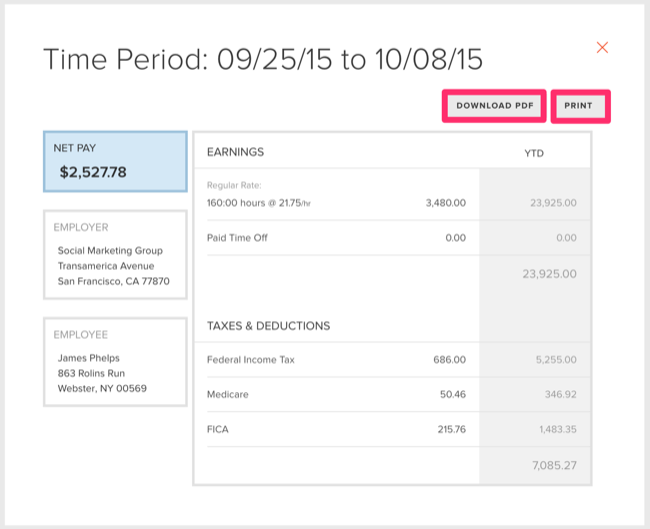Click Transamerica Avenue address line
650x529 pixels.
(x=106, y=266)
